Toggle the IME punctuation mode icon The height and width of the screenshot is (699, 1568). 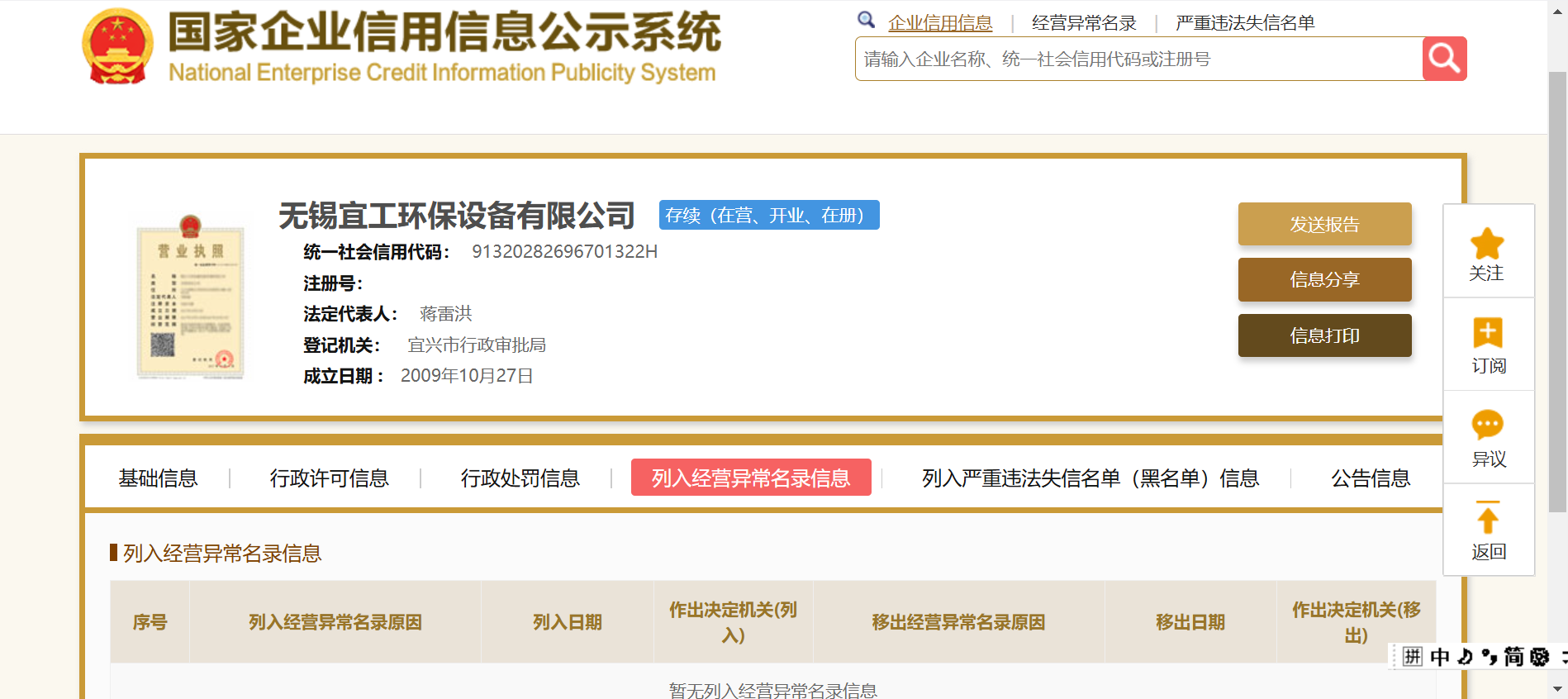pos(1490,657)
